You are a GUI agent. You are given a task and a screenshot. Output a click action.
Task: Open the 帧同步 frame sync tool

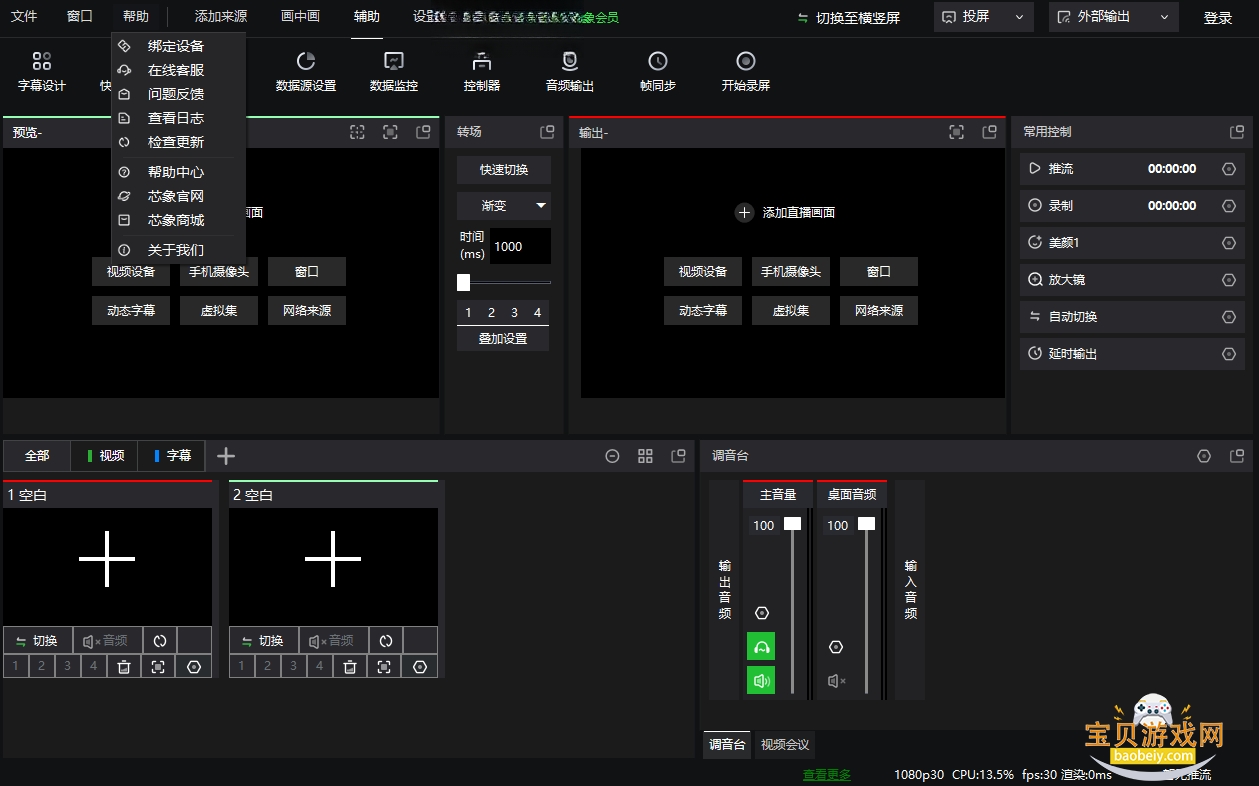[658, 72]
